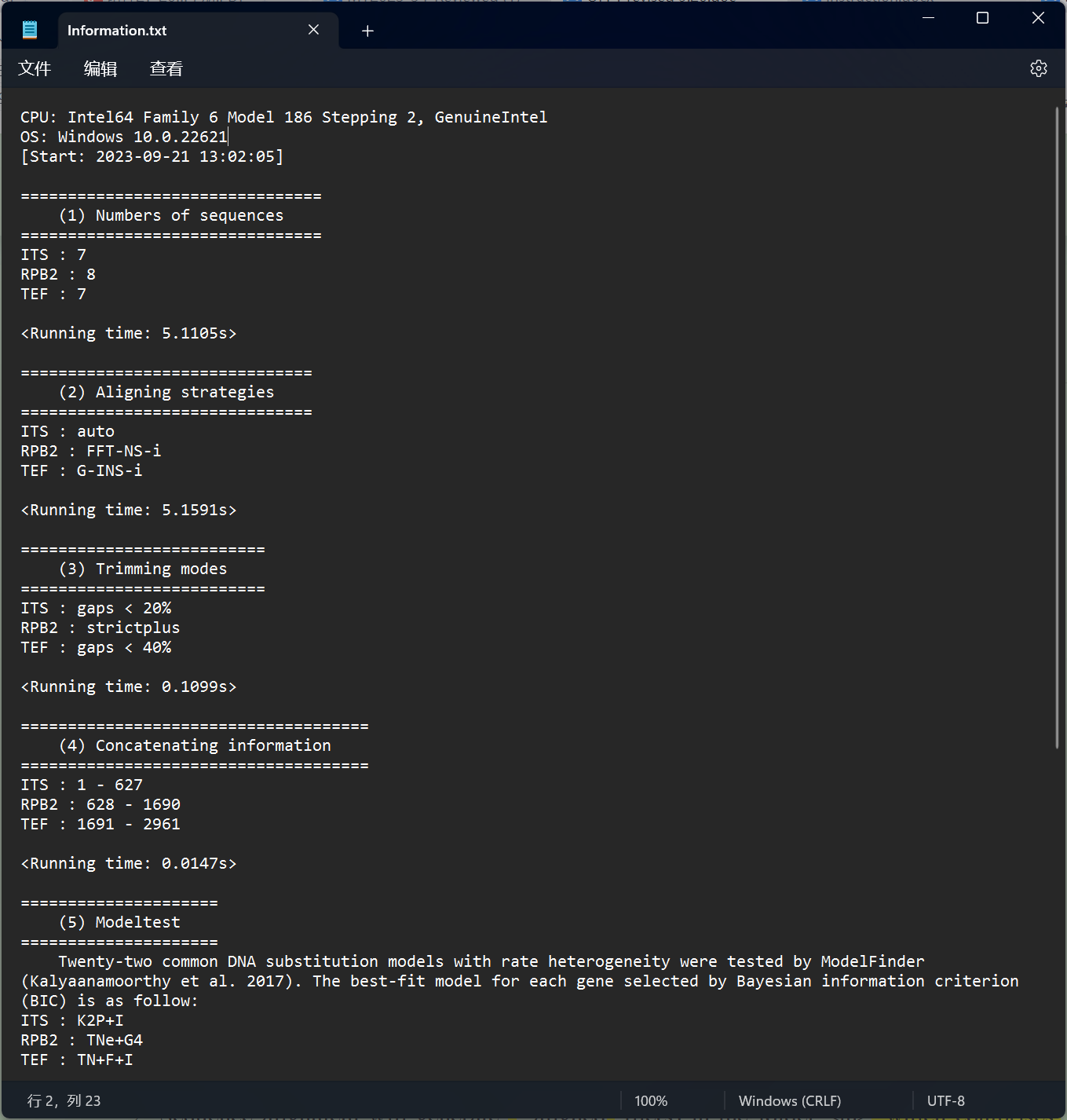Close the Information.txt tab
Viewport: 1067px width, 1120px height.
[x=313, y=30]
